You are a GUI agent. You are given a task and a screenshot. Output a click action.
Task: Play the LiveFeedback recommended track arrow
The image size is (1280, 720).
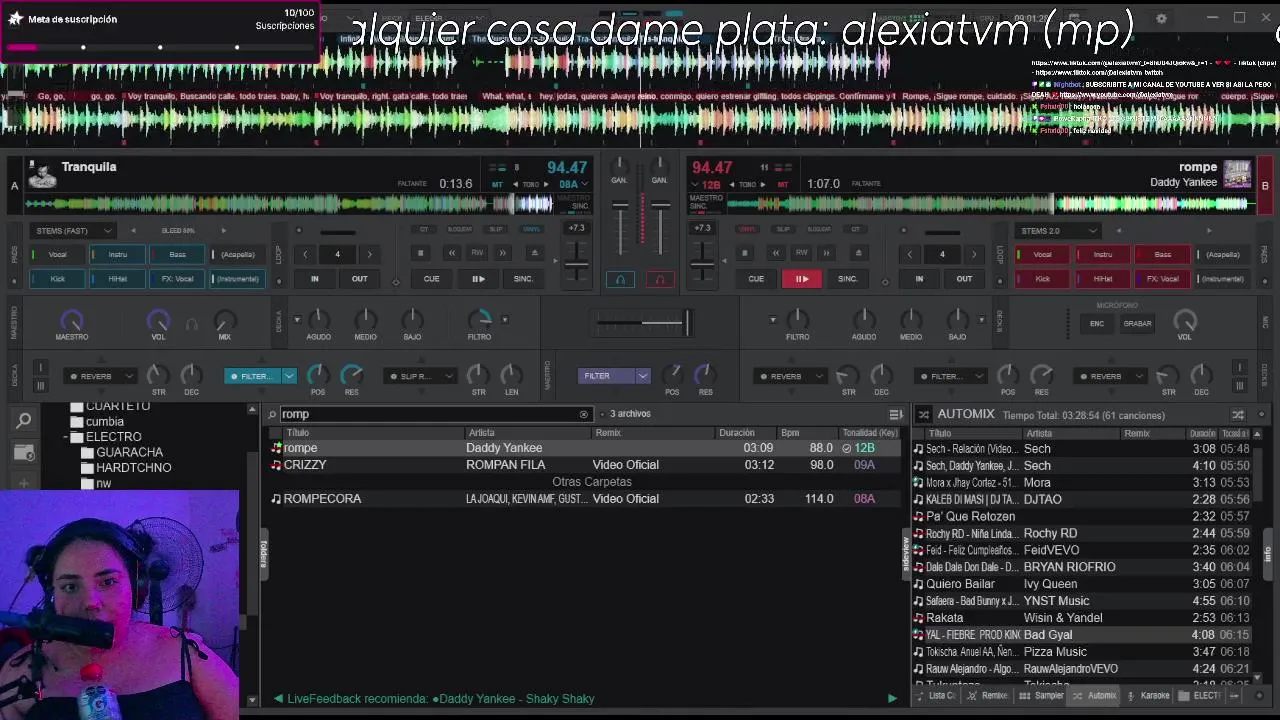[x=892, y=699]
